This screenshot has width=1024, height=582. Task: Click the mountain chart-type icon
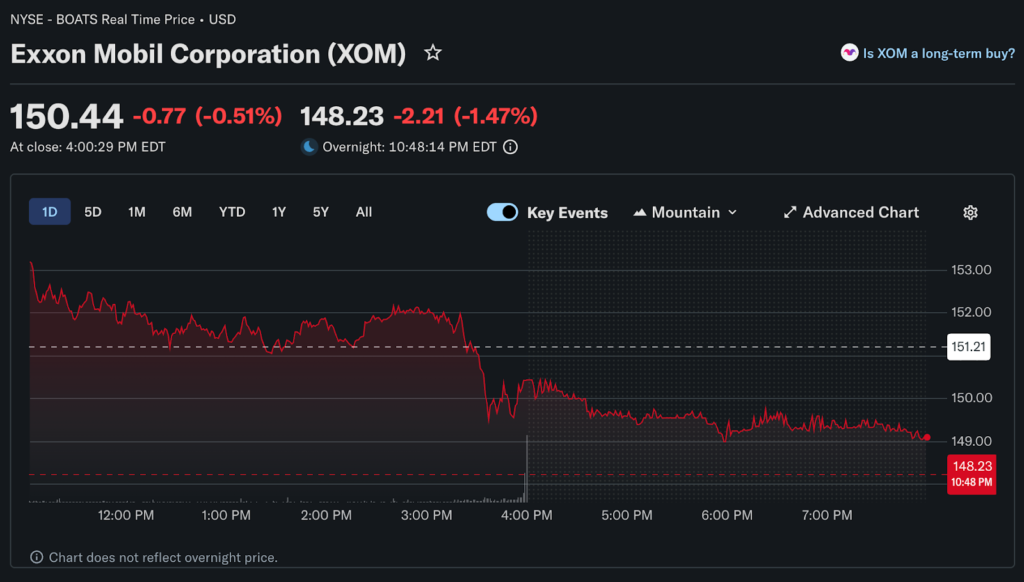[640, 212]
